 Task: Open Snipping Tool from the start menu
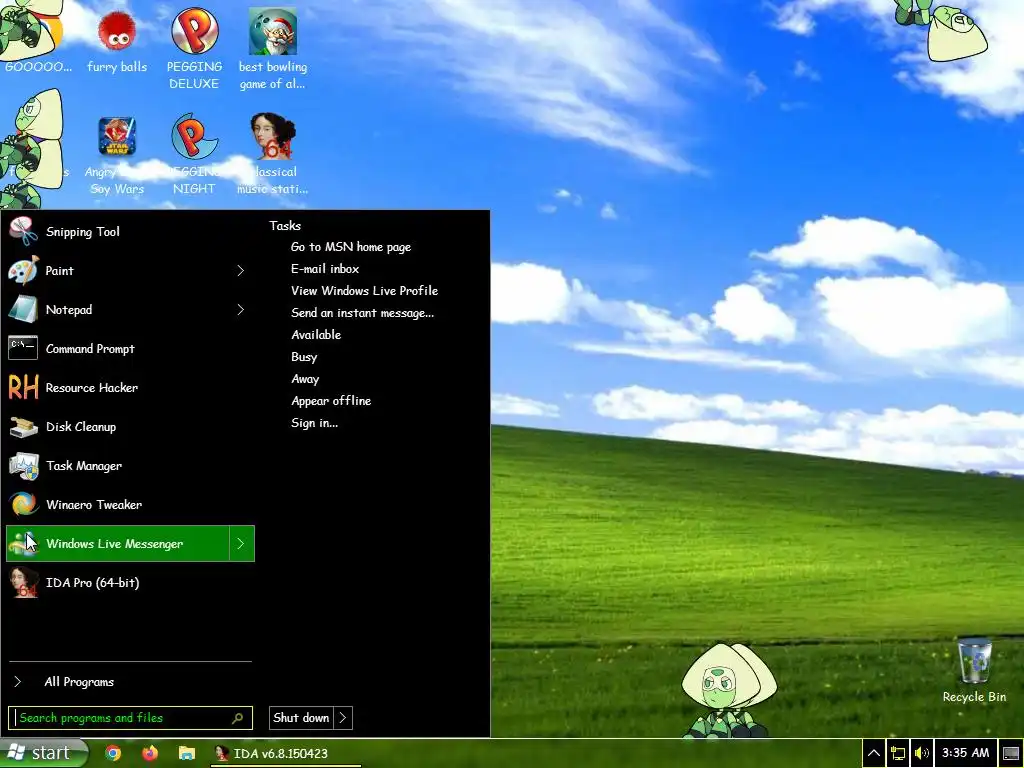tap(129, 232)
